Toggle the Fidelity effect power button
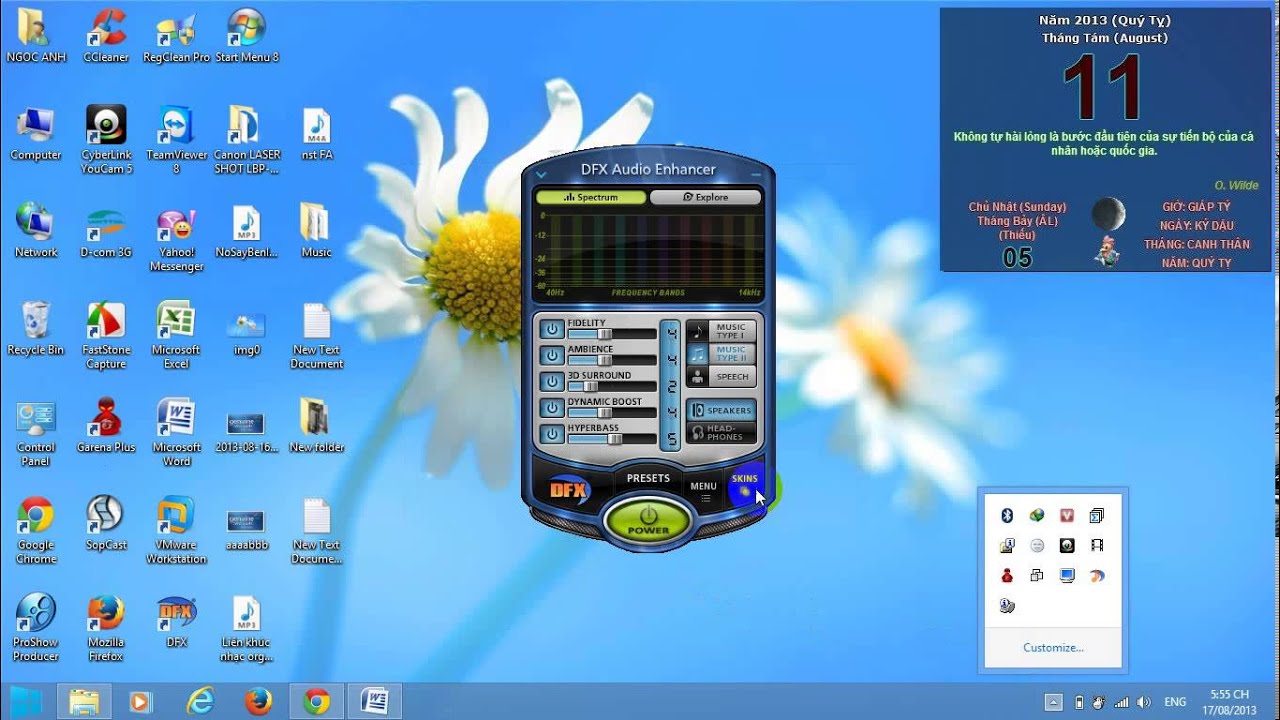Viewport: 1280px width, 720px height. point(552,329)
